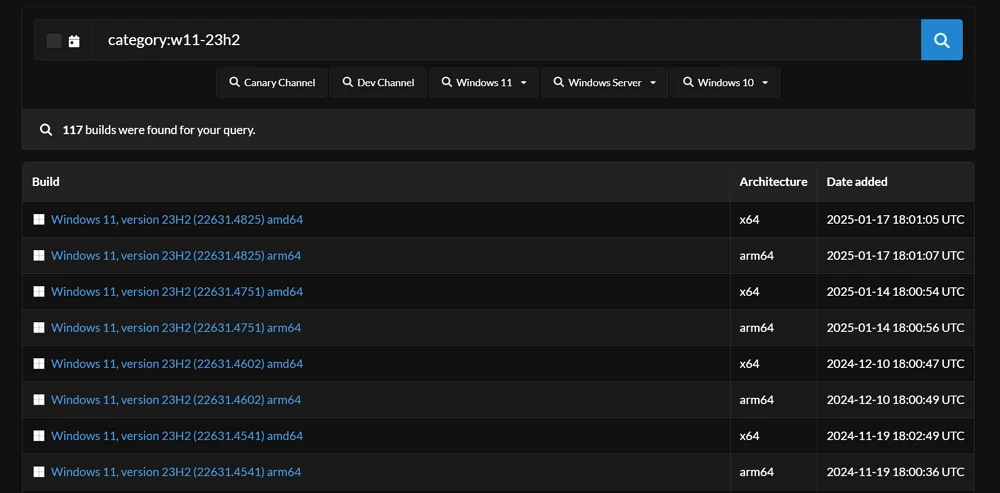Click the Architecture column header

coord(773,182)
